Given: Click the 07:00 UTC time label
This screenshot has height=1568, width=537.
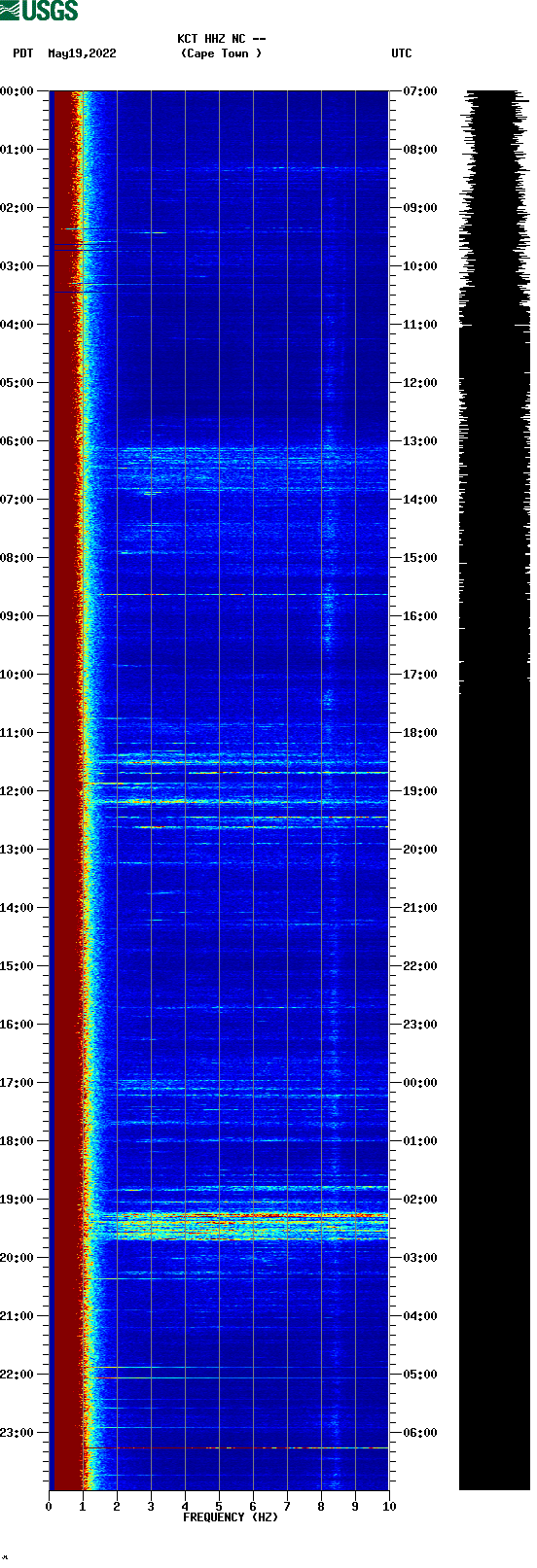Looking at the screenshot, I should click(x=420, y=91).
